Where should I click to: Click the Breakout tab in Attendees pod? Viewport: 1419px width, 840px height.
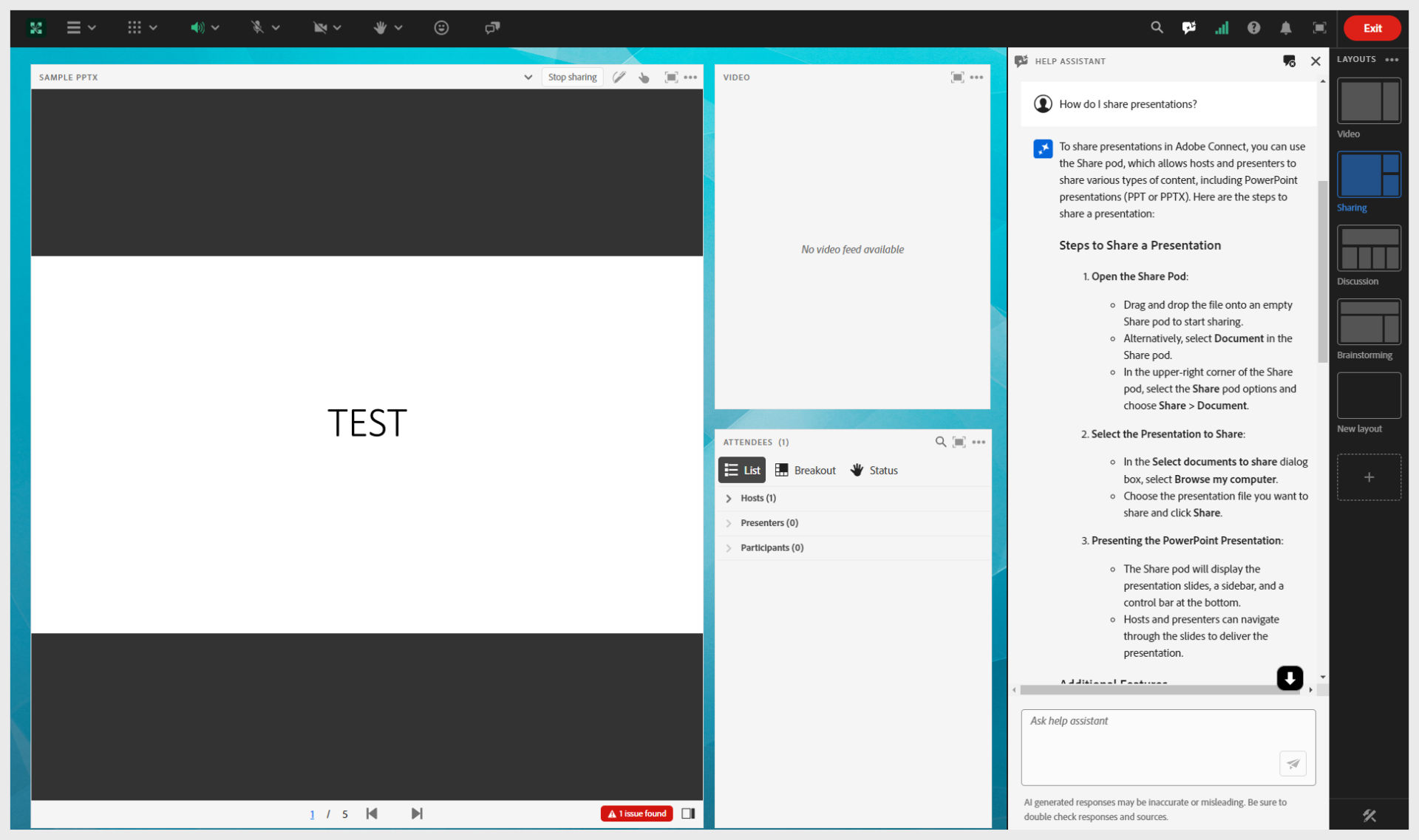pos(805,470)
